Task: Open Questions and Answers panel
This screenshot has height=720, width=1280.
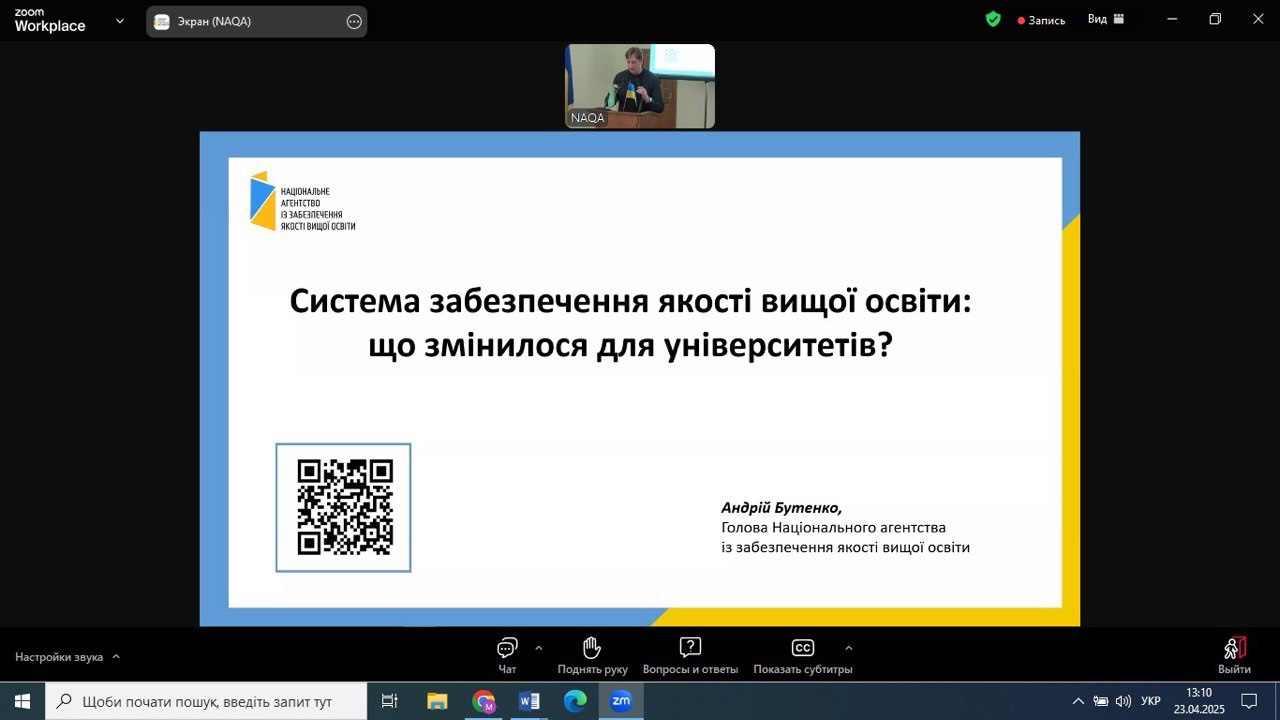Action: point(690,654)
